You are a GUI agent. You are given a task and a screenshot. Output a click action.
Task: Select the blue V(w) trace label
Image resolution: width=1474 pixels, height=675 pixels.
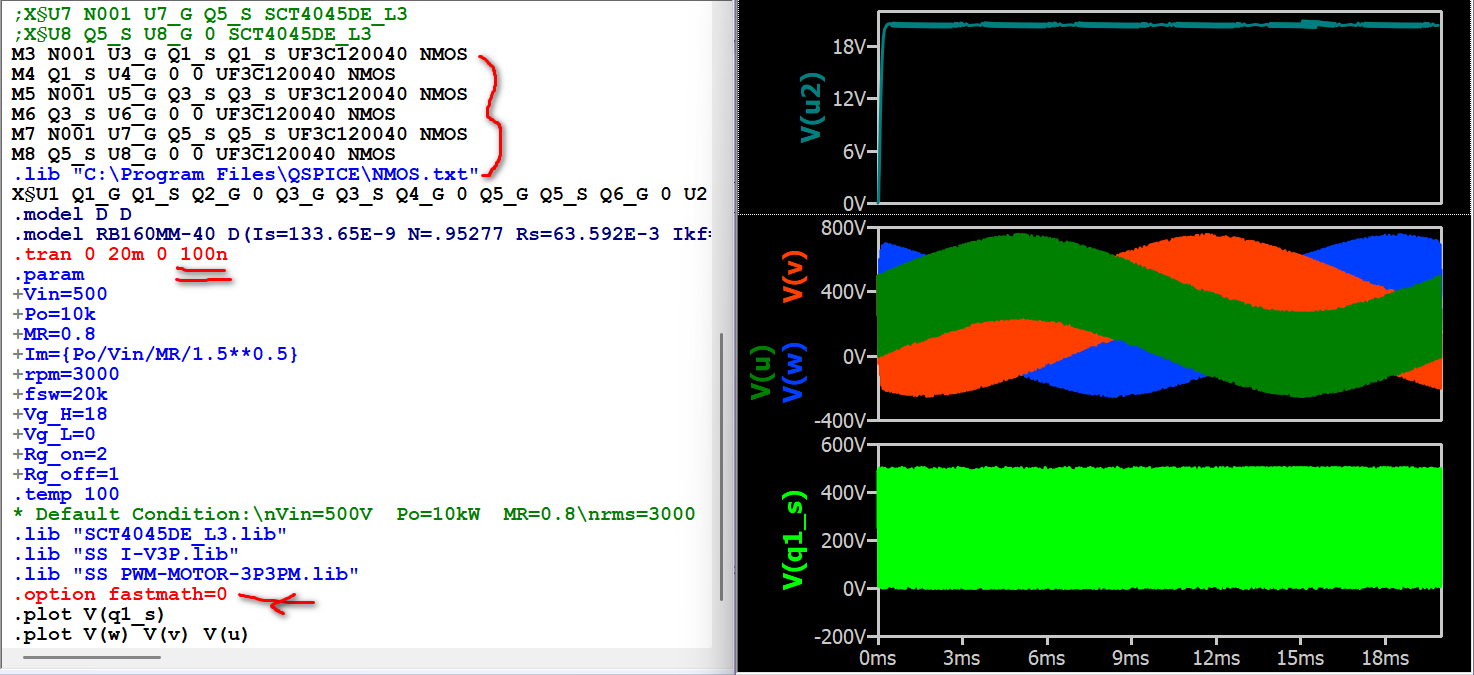pyautogui.click(x=795, y=373)
